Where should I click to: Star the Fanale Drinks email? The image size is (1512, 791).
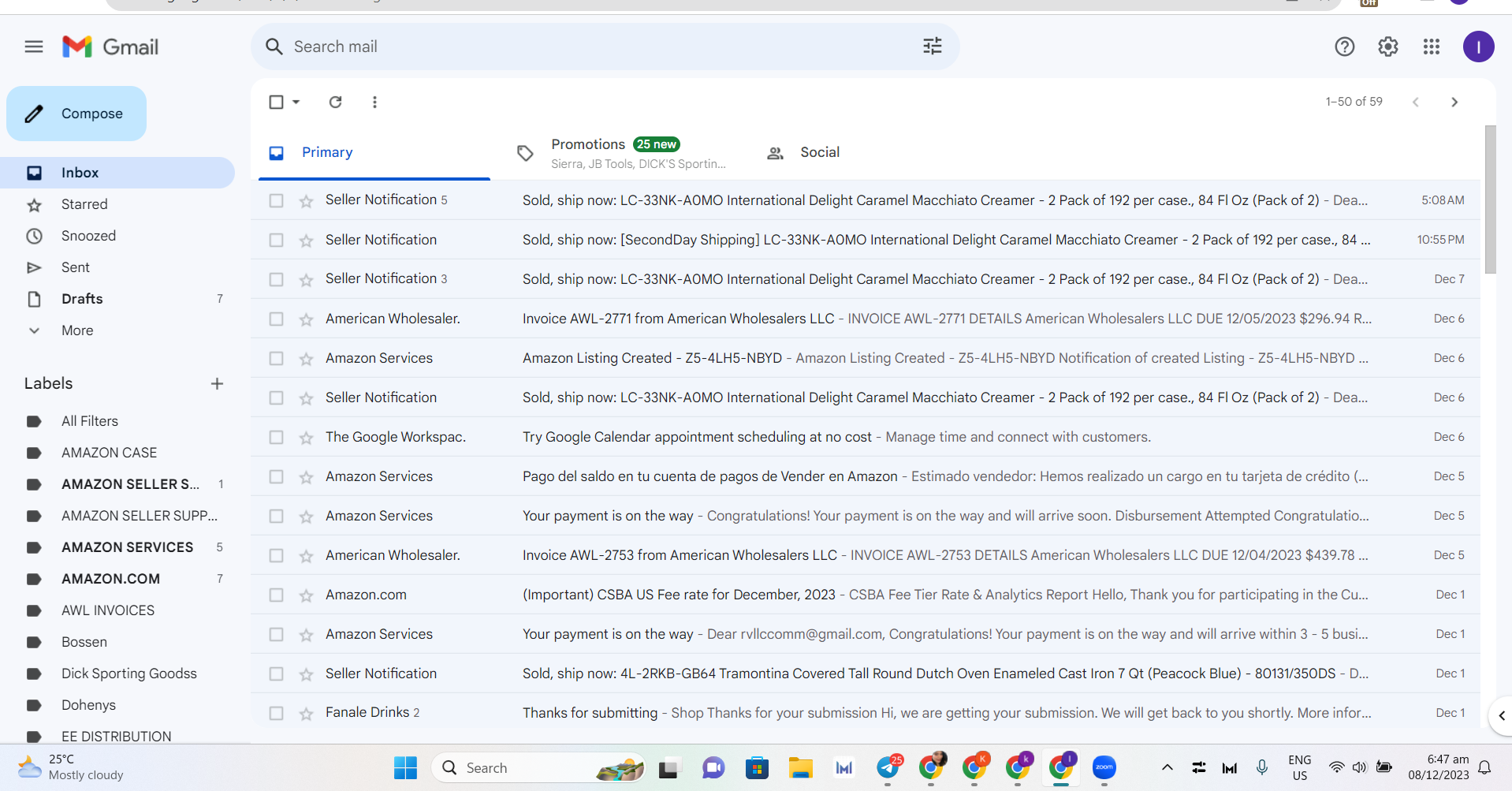[306, 714]
